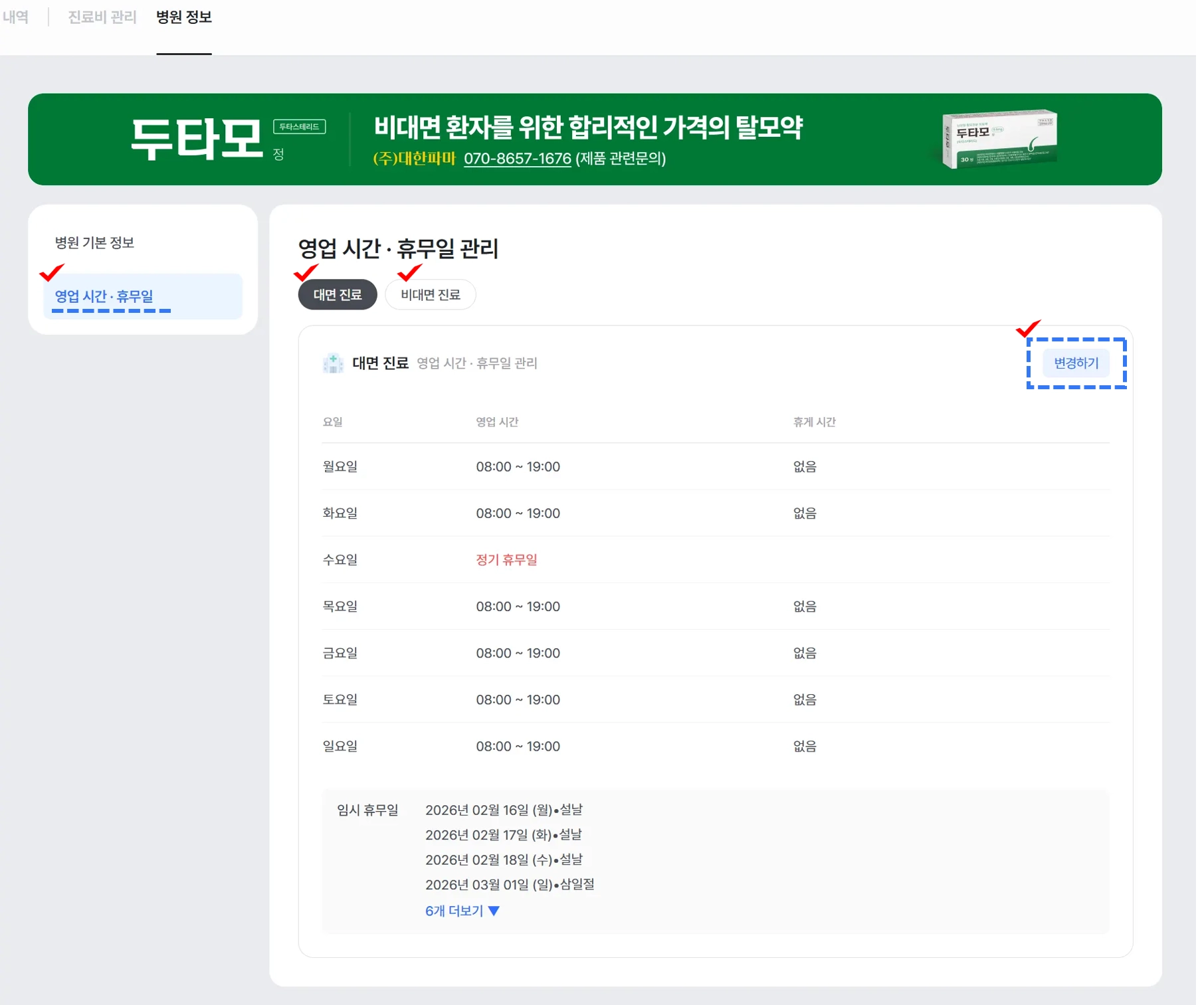Select the 대면 진료 pill toggle
The image size is (1204, 1005).
[337, 295]
